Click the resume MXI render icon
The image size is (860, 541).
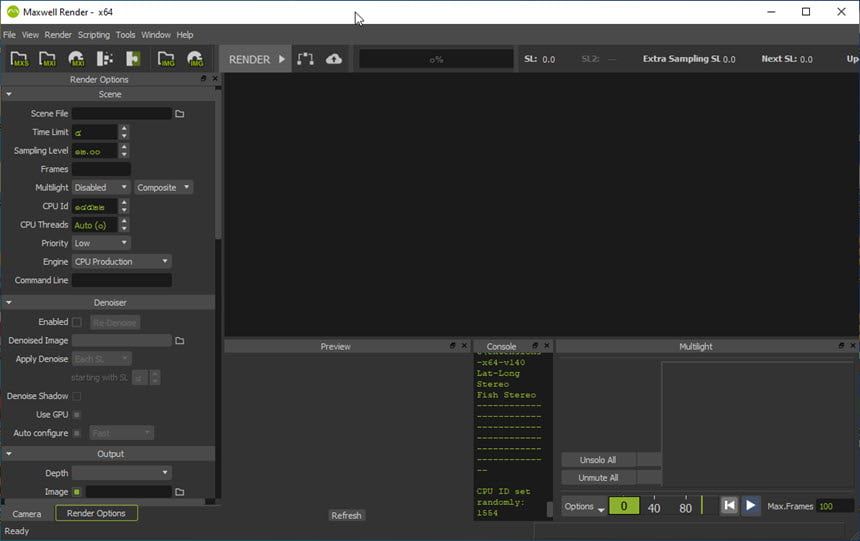[x=76, y=59]
